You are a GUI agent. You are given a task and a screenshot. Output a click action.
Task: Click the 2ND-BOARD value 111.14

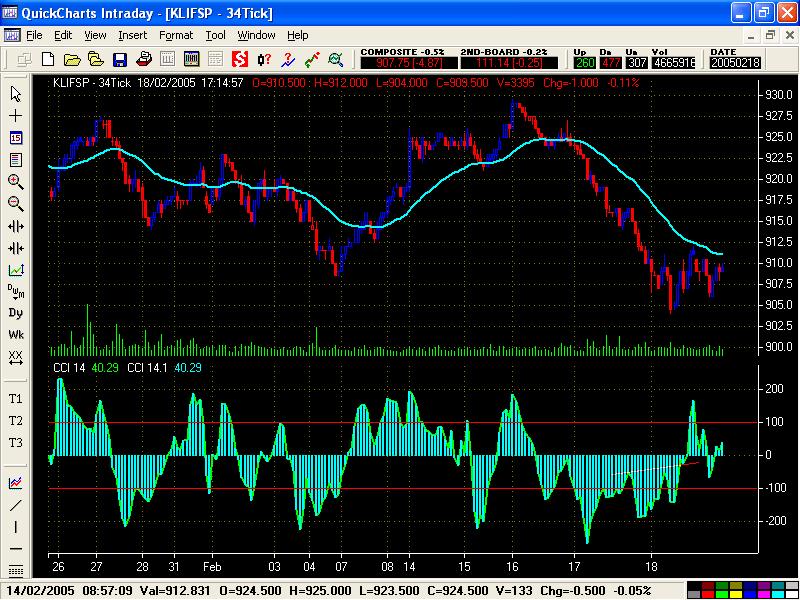(509, 63)
